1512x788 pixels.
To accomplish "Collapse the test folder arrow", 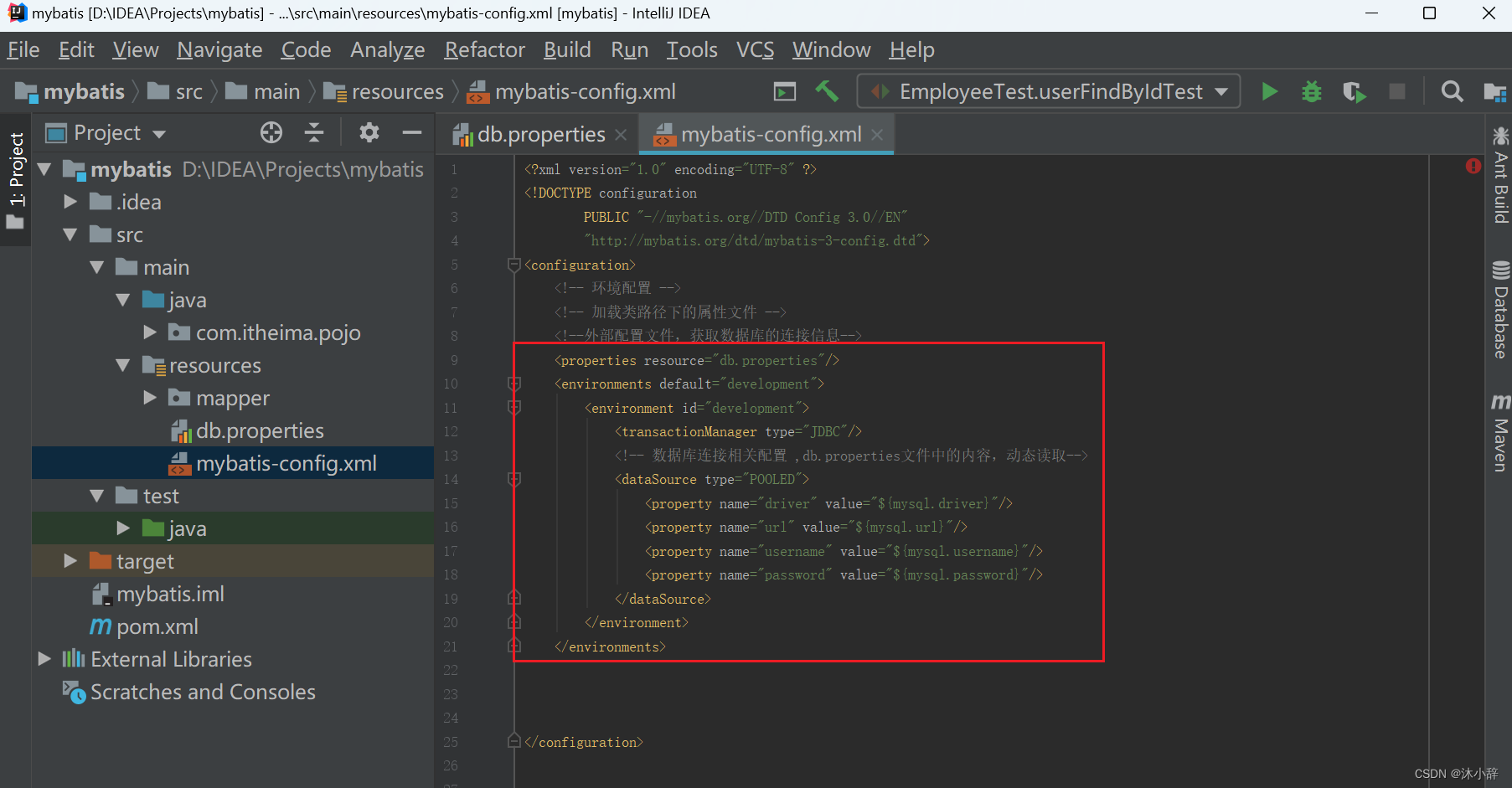I will click(96, 496).
